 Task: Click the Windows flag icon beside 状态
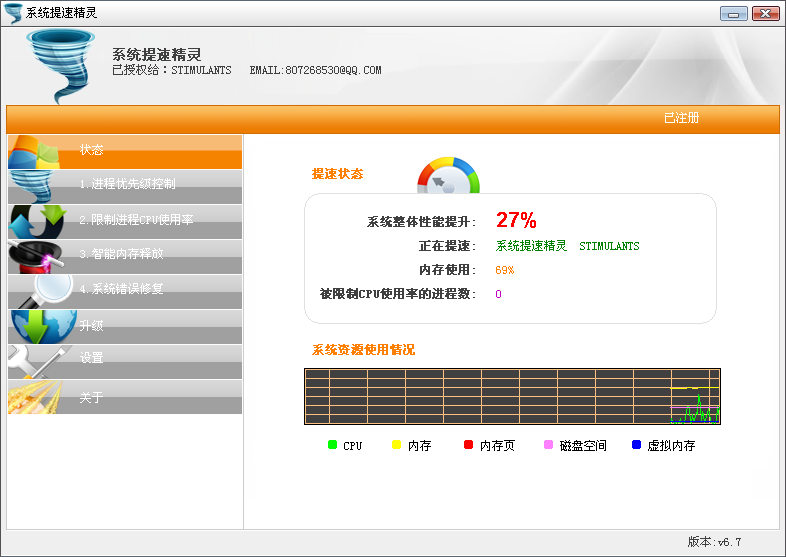point(35,151)
